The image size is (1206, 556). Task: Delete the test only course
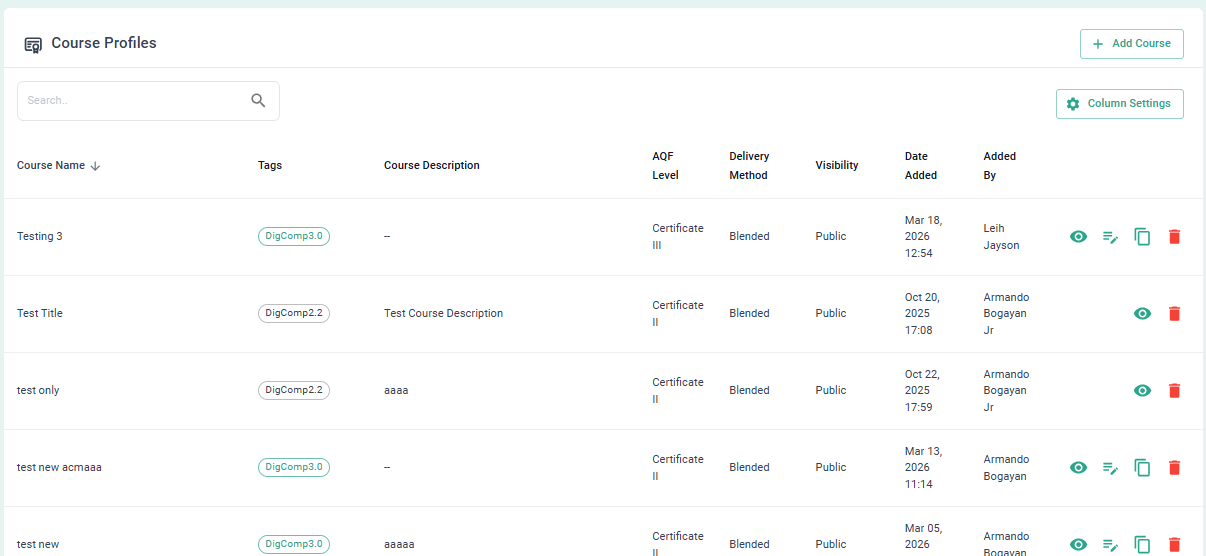(1174, 391)
